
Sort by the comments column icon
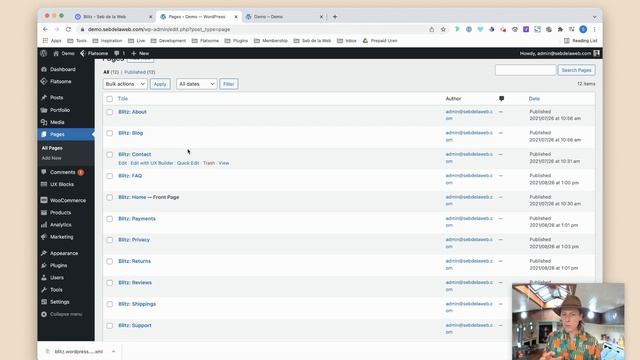501,99
